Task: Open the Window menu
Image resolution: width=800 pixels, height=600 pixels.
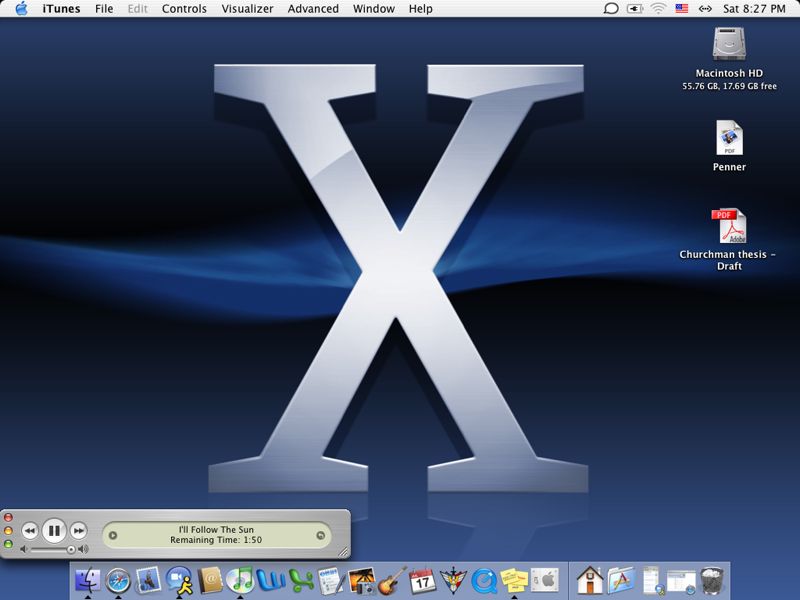Action: (374, 9)
